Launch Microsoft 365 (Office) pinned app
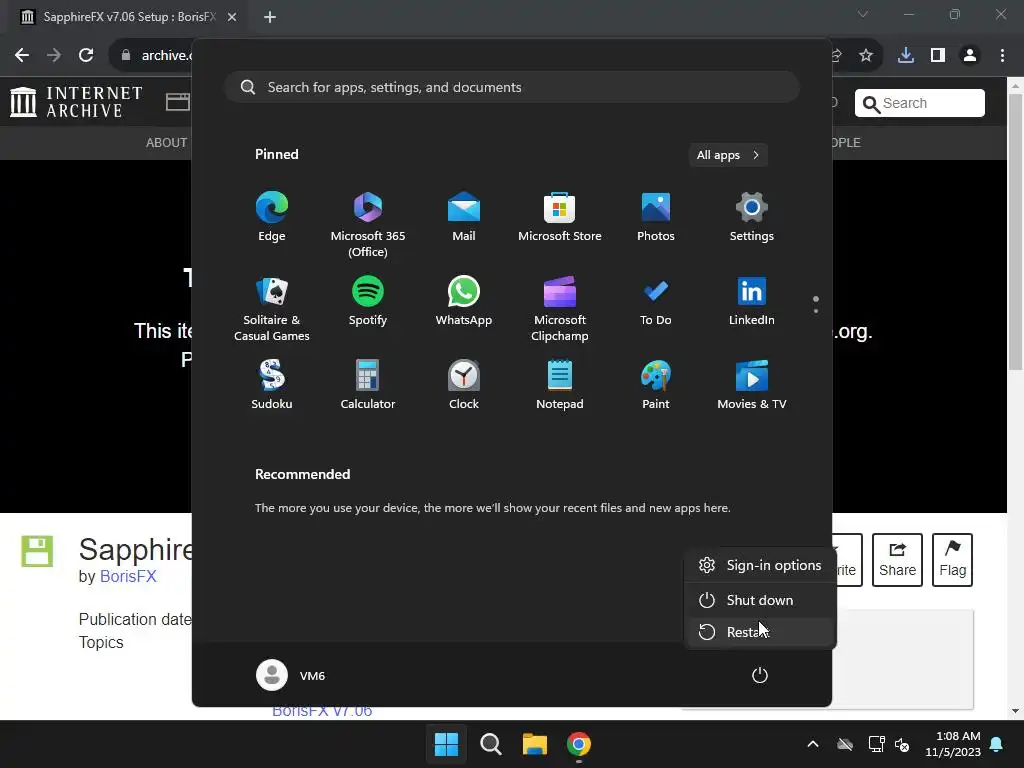The width and height of the screenshot is (1024, 768). point(368,224)
